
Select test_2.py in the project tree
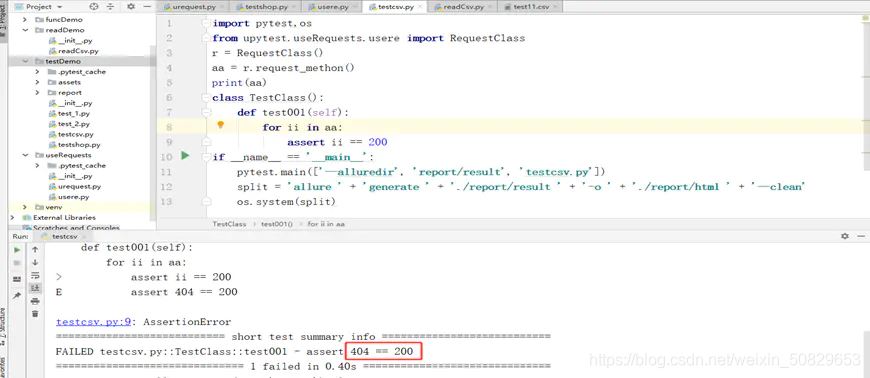click(x=74, y=124)
